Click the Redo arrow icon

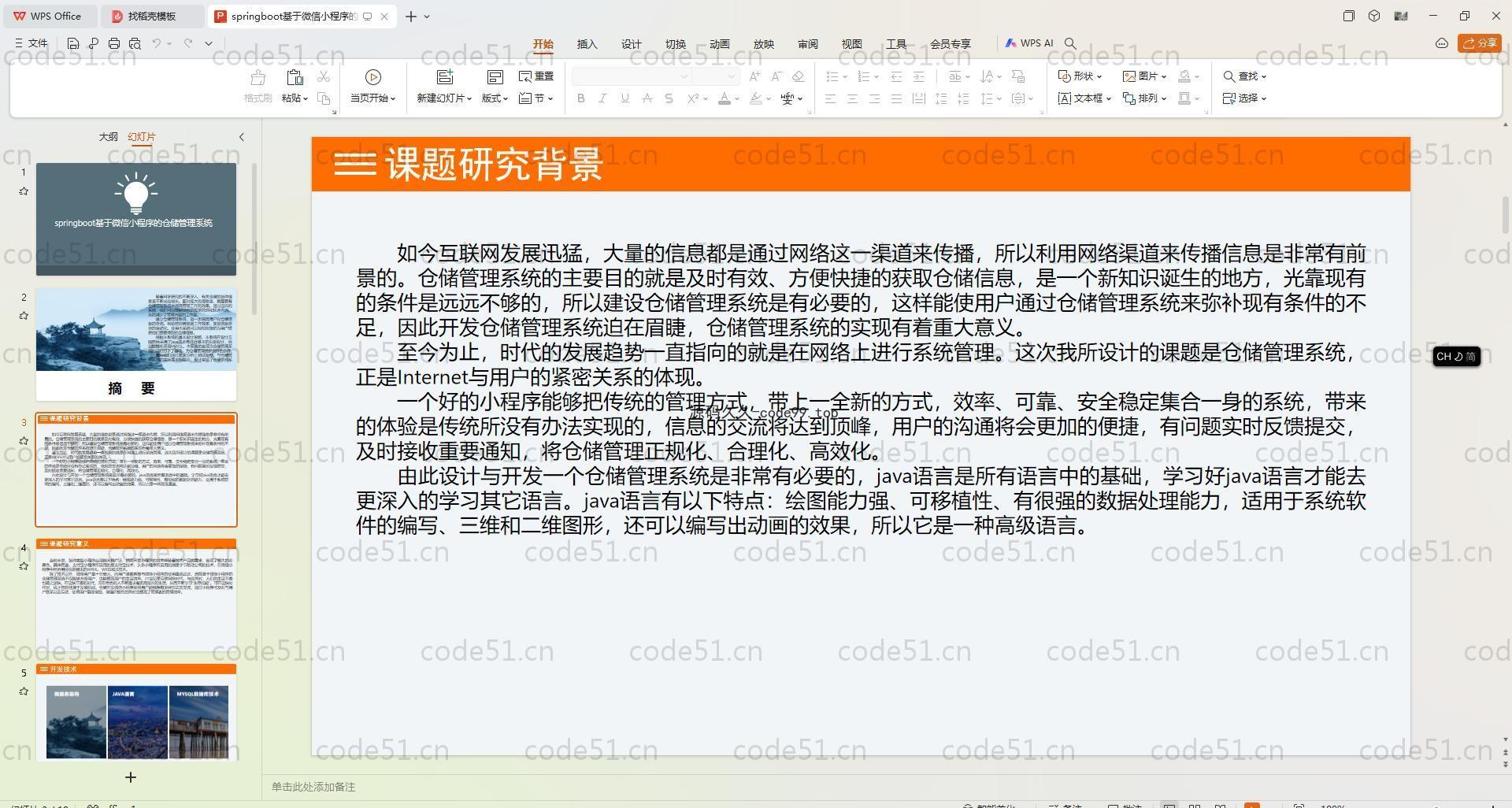click(x=188, y=43)
